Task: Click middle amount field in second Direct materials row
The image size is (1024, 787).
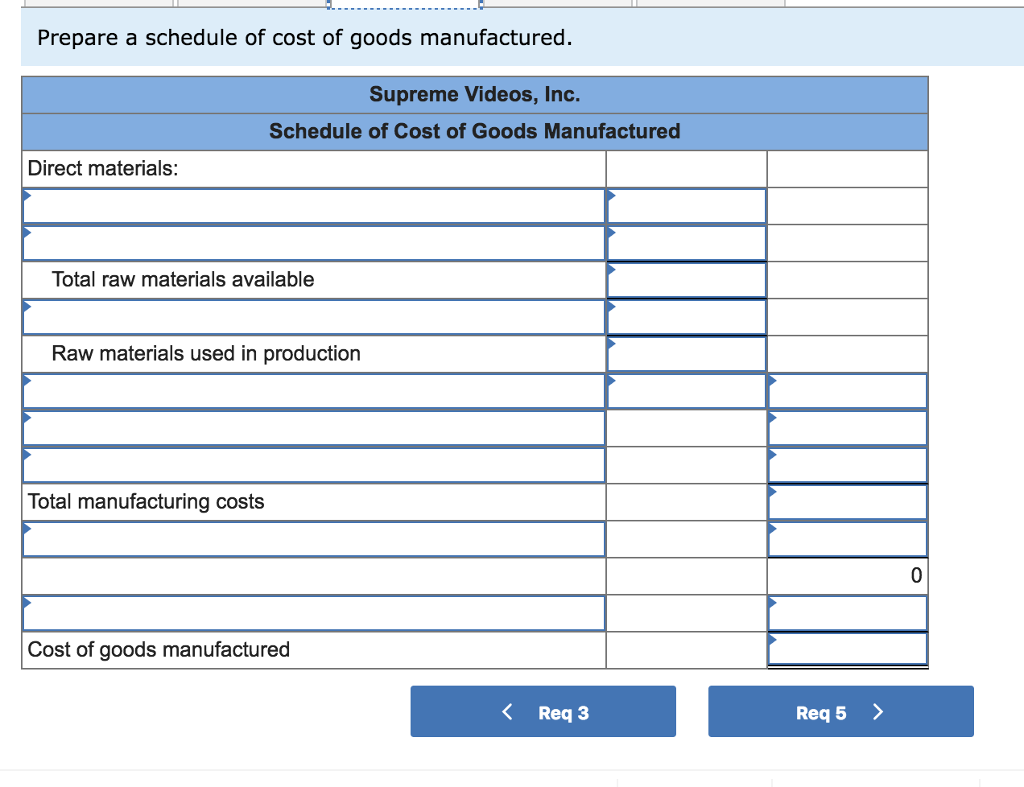Action: coord(686,243)
